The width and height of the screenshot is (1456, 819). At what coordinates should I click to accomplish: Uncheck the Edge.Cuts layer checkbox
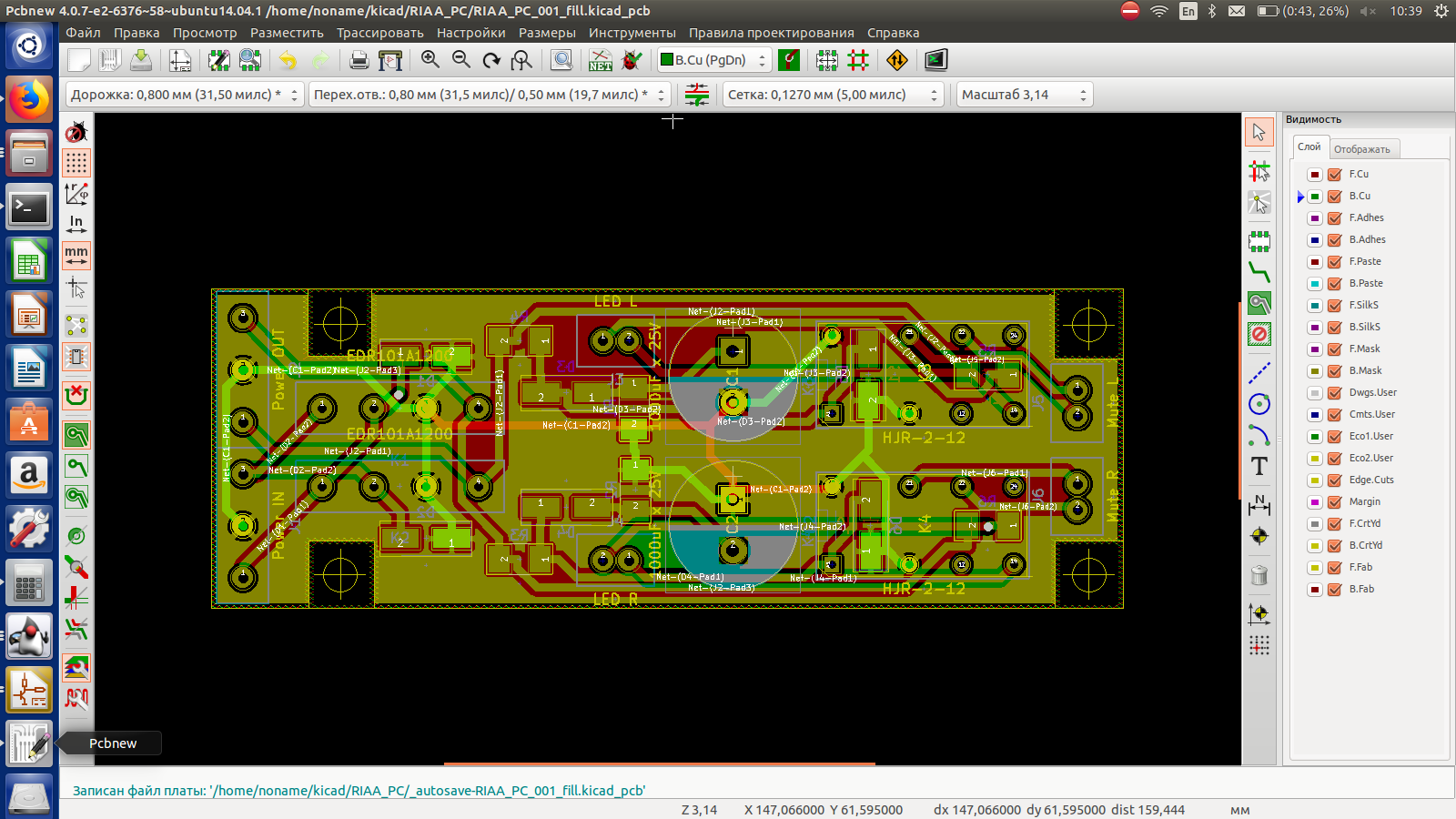click(1335, 480)
